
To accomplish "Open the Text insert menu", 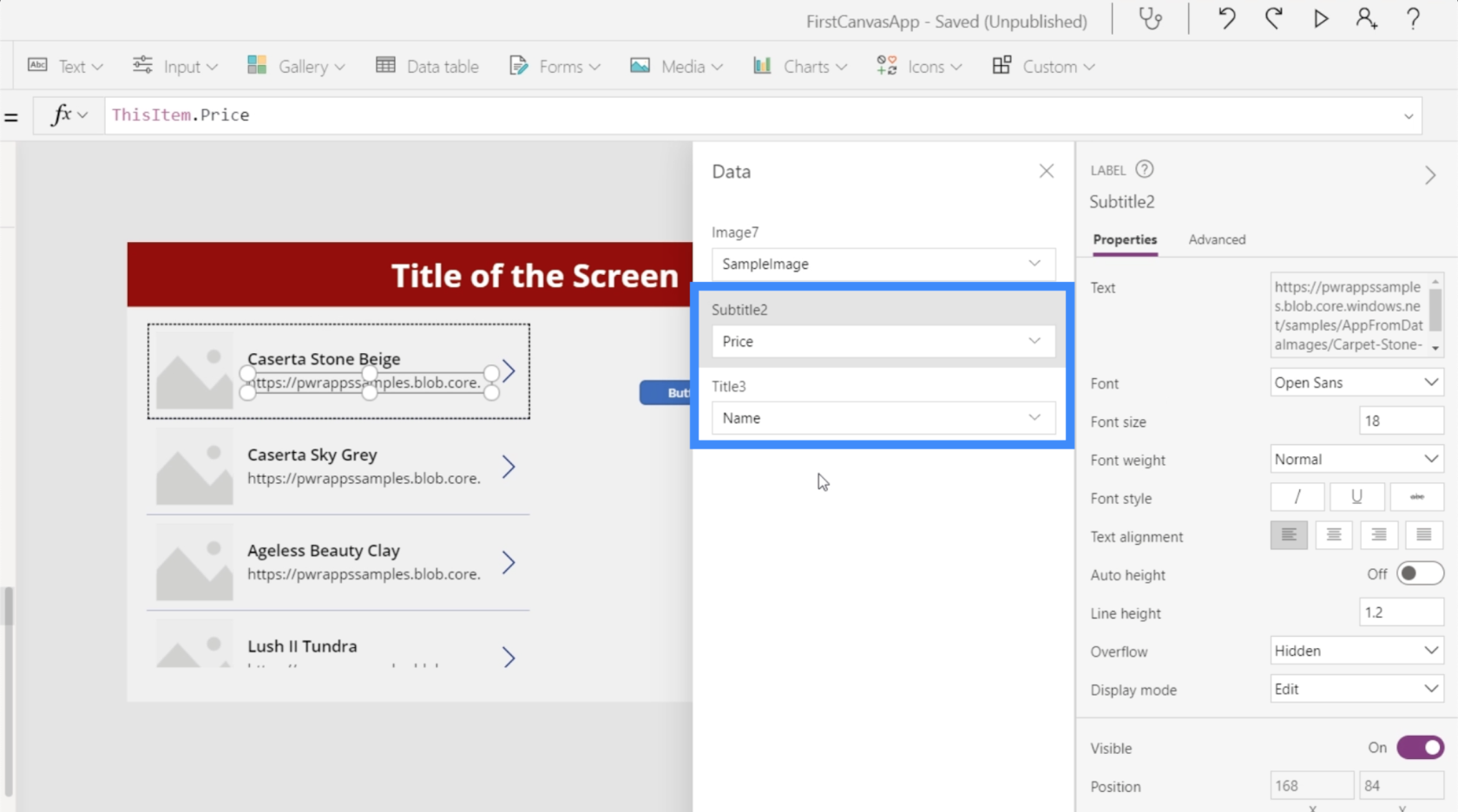I will pyautogui.click(x=65, y=66).
